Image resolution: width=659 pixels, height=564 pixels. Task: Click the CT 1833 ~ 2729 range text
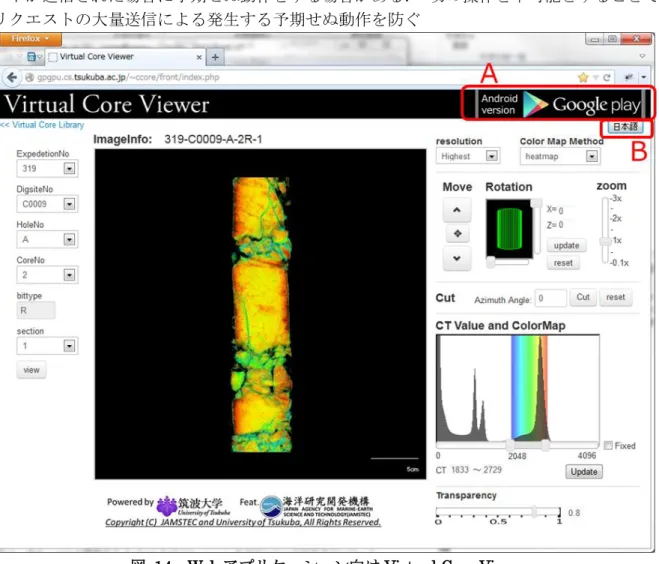pyautogui.click(x=469, y=470)
